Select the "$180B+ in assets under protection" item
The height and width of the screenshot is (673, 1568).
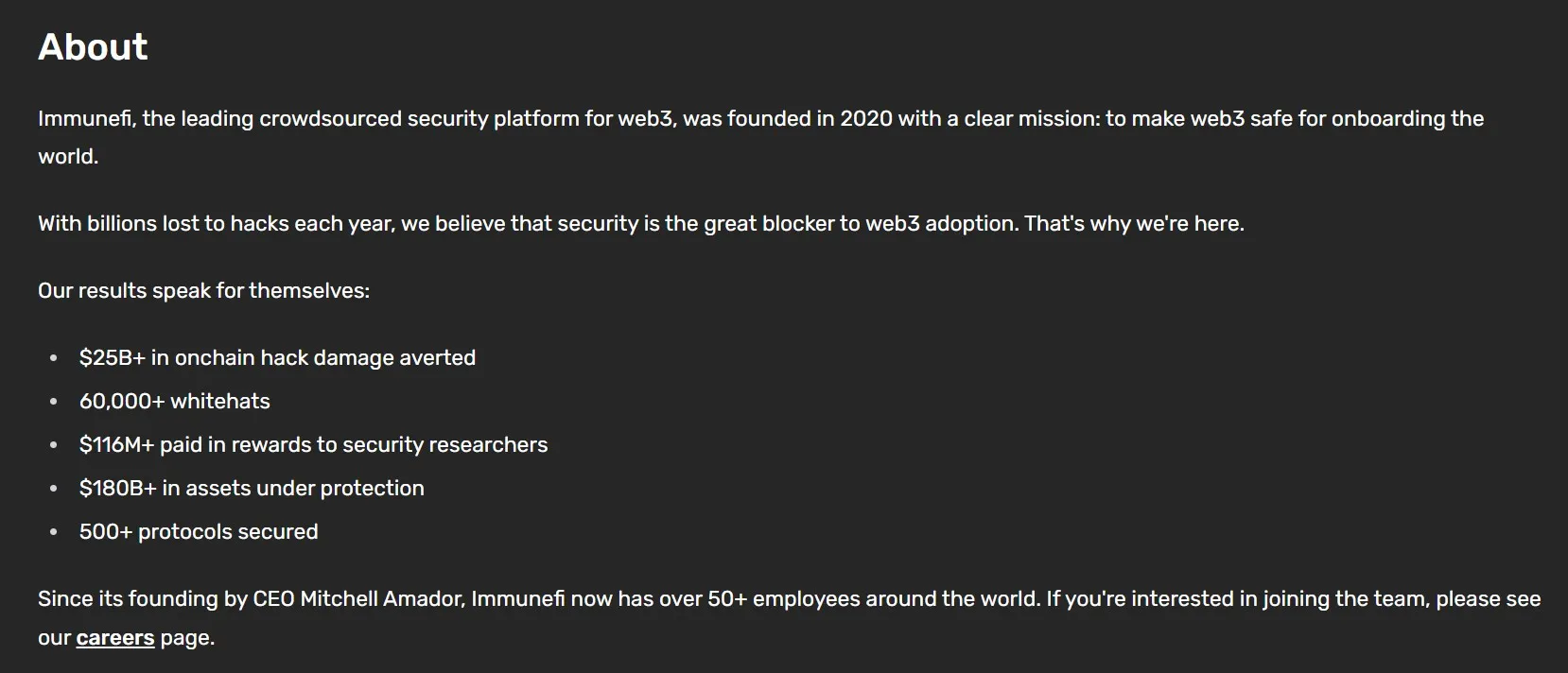(x=252, y=489)
